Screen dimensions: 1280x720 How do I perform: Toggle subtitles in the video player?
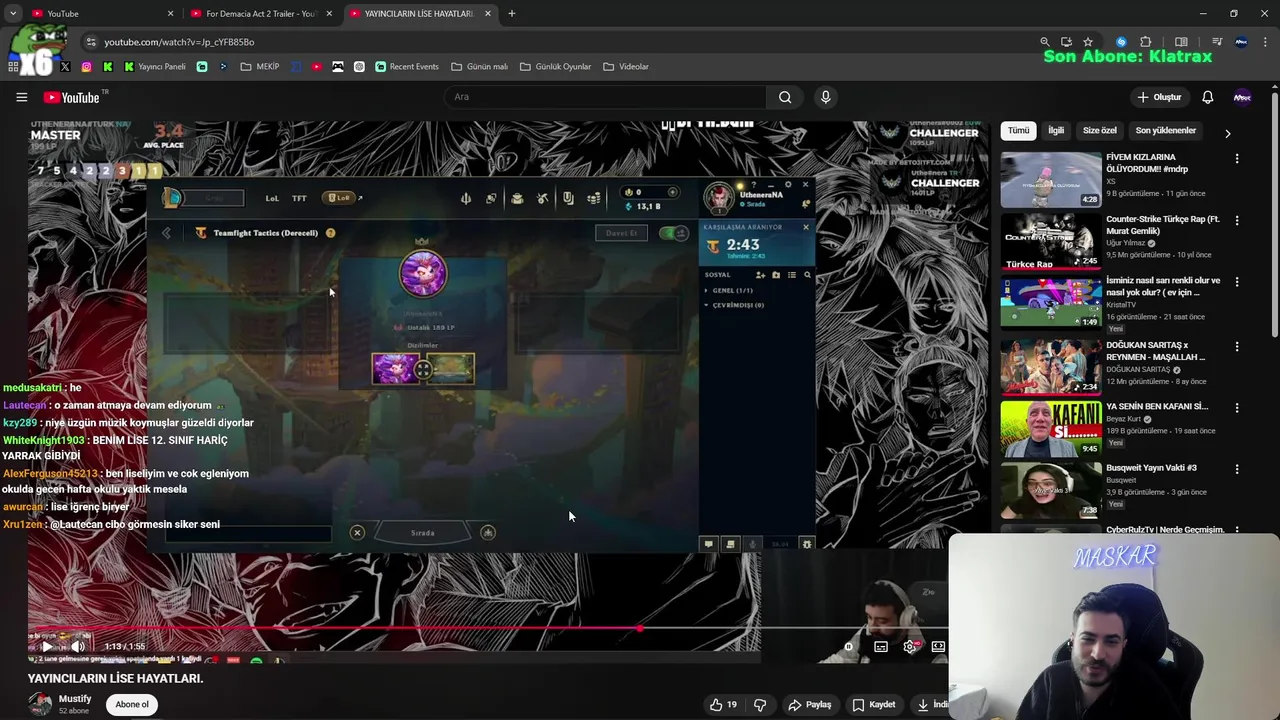coord(881,647)
